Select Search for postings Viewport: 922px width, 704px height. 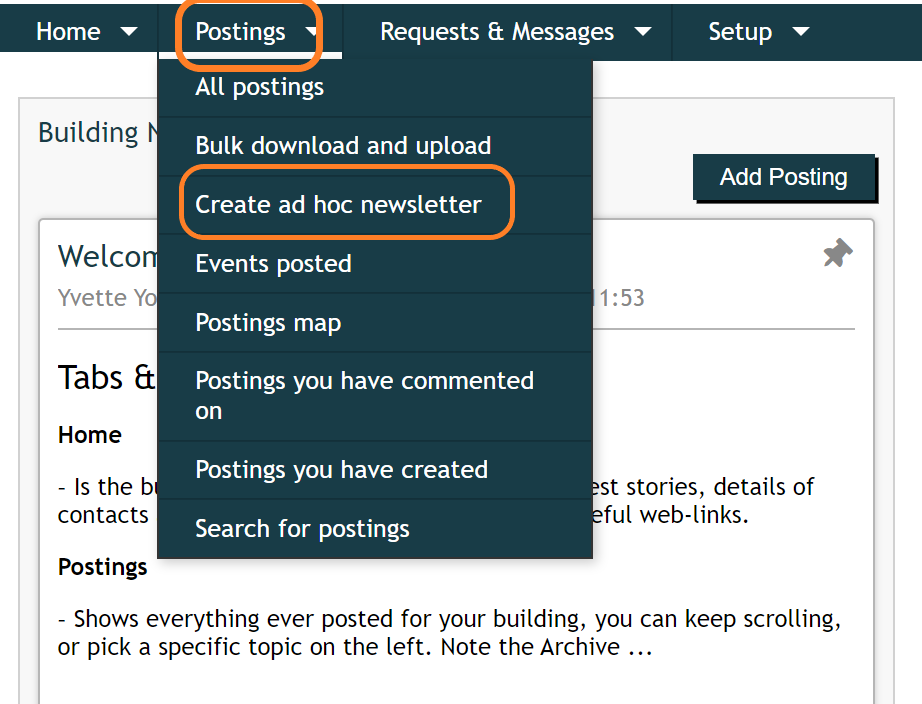tap(302, 528)
